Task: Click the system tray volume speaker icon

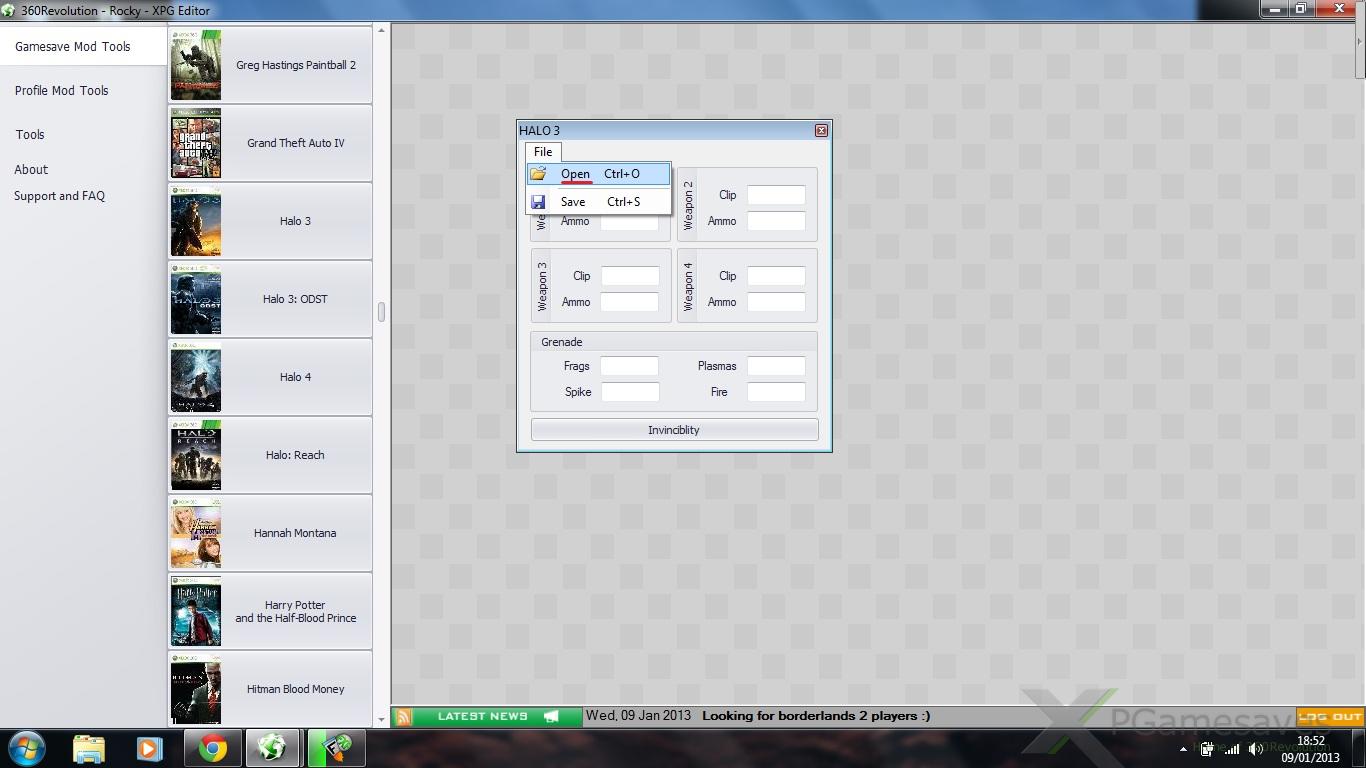Action: pos(1256,749)
